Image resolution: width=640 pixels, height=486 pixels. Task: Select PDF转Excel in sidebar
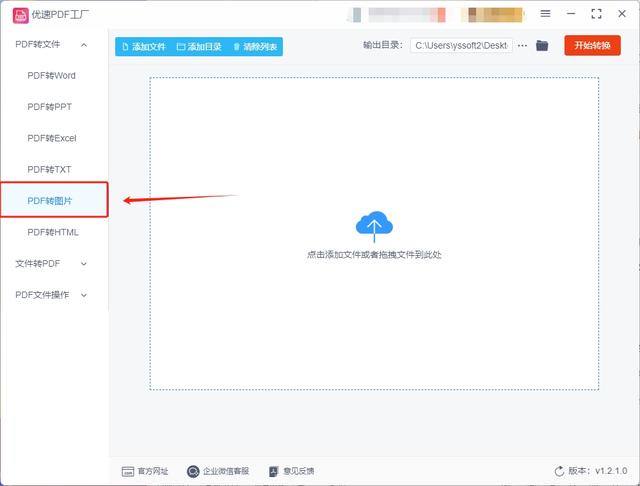tap(52, 138)
